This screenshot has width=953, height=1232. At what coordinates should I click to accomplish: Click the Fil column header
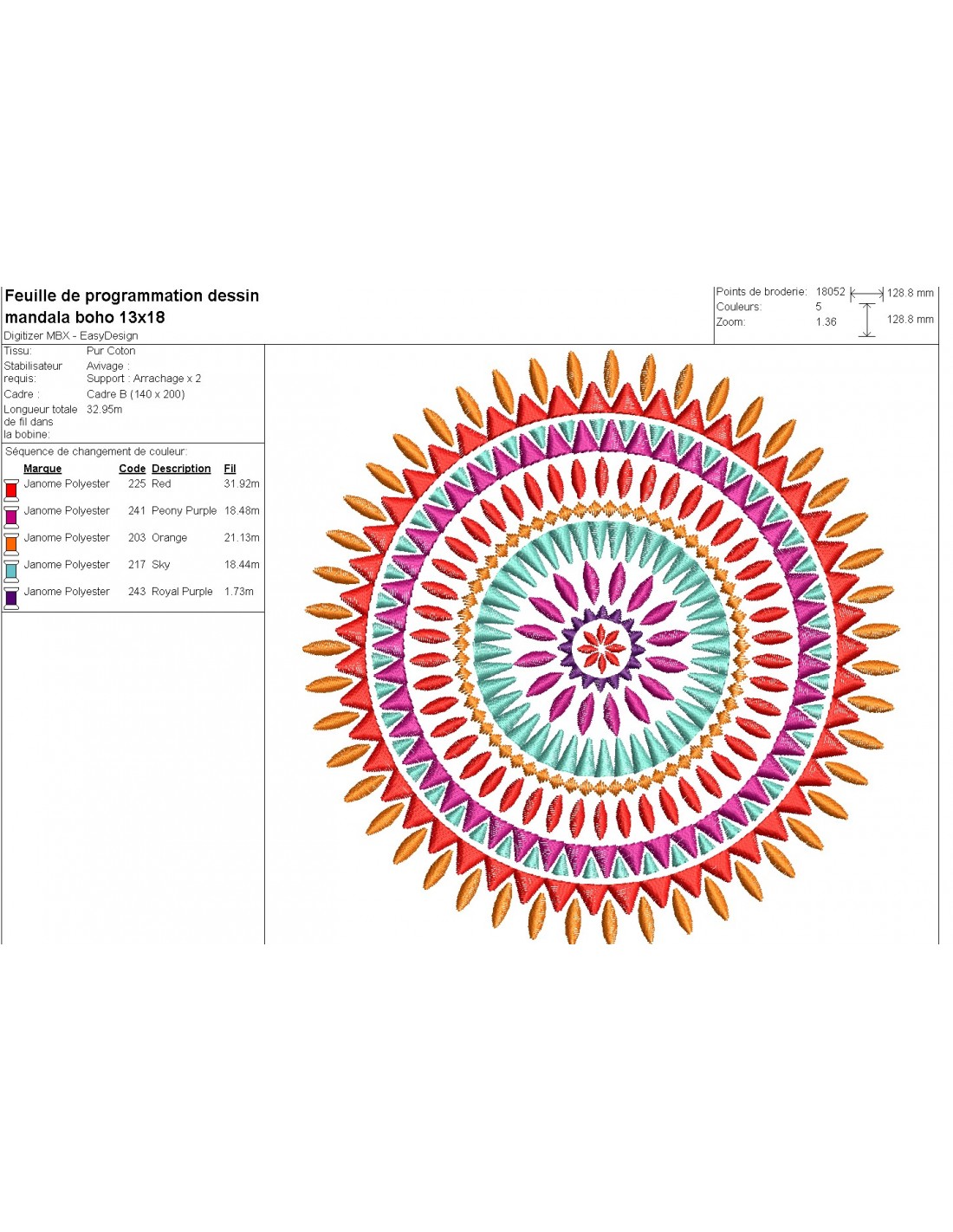point(230,469)
